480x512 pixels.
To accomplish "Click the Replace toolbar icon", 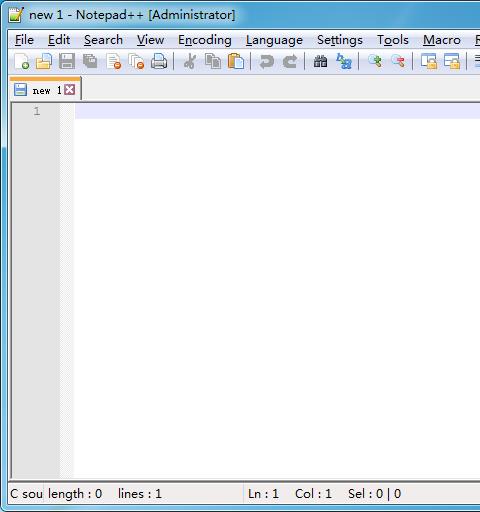I will 344,61.
